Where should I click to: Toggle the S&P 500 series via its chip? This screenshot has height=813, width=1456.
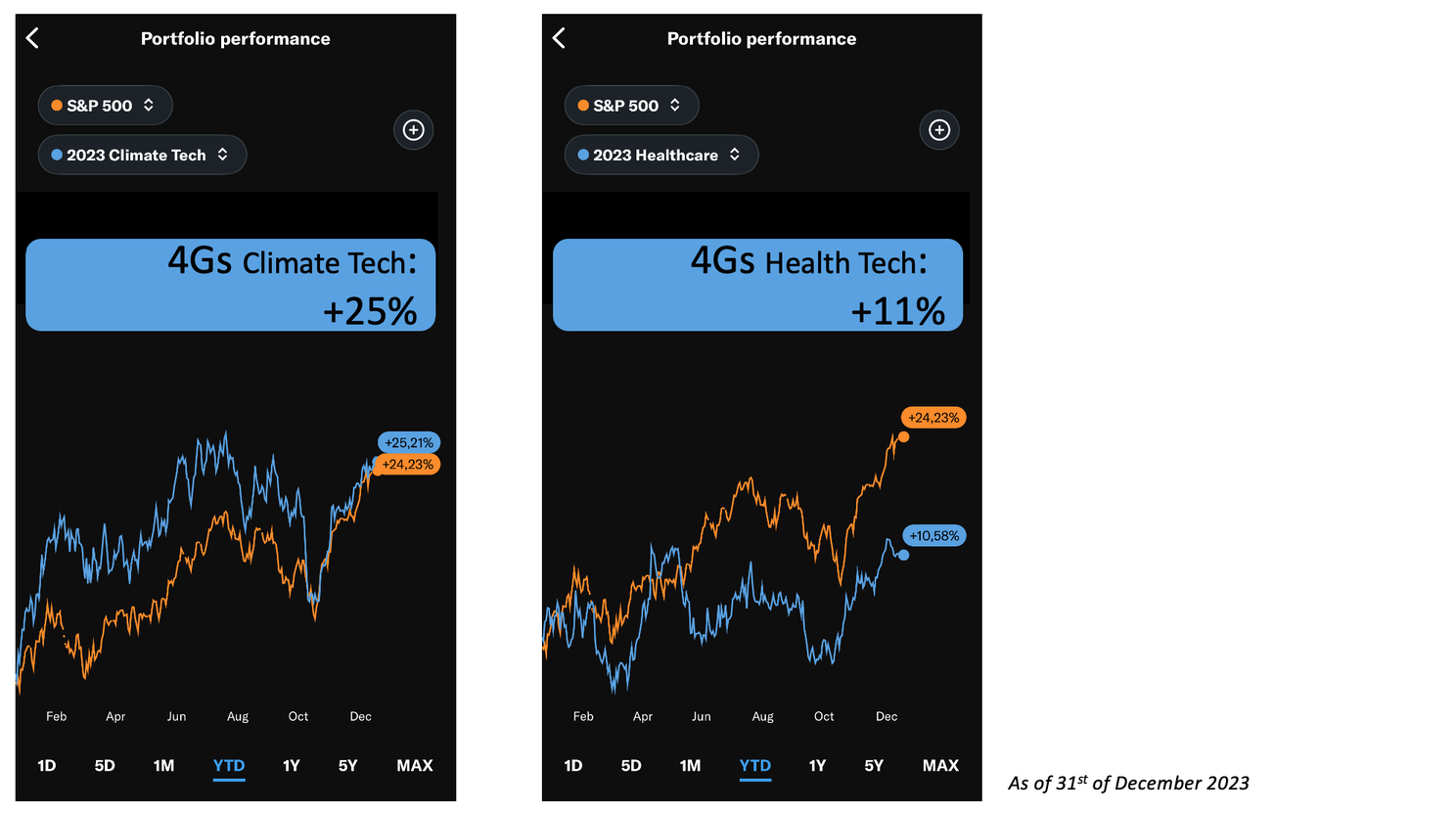pos(105,105)
